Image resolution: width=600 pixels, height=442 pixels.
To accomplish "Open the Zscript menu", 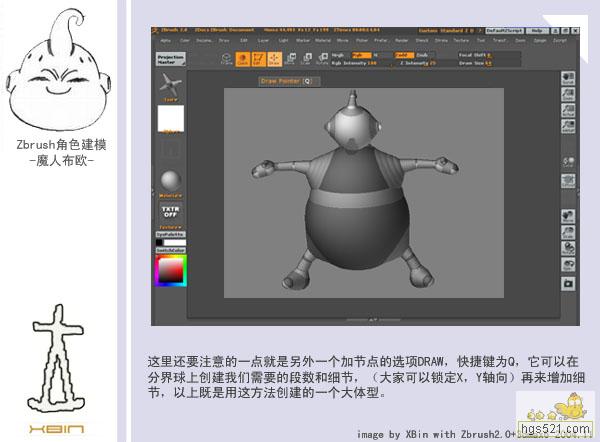I will 559,40.
